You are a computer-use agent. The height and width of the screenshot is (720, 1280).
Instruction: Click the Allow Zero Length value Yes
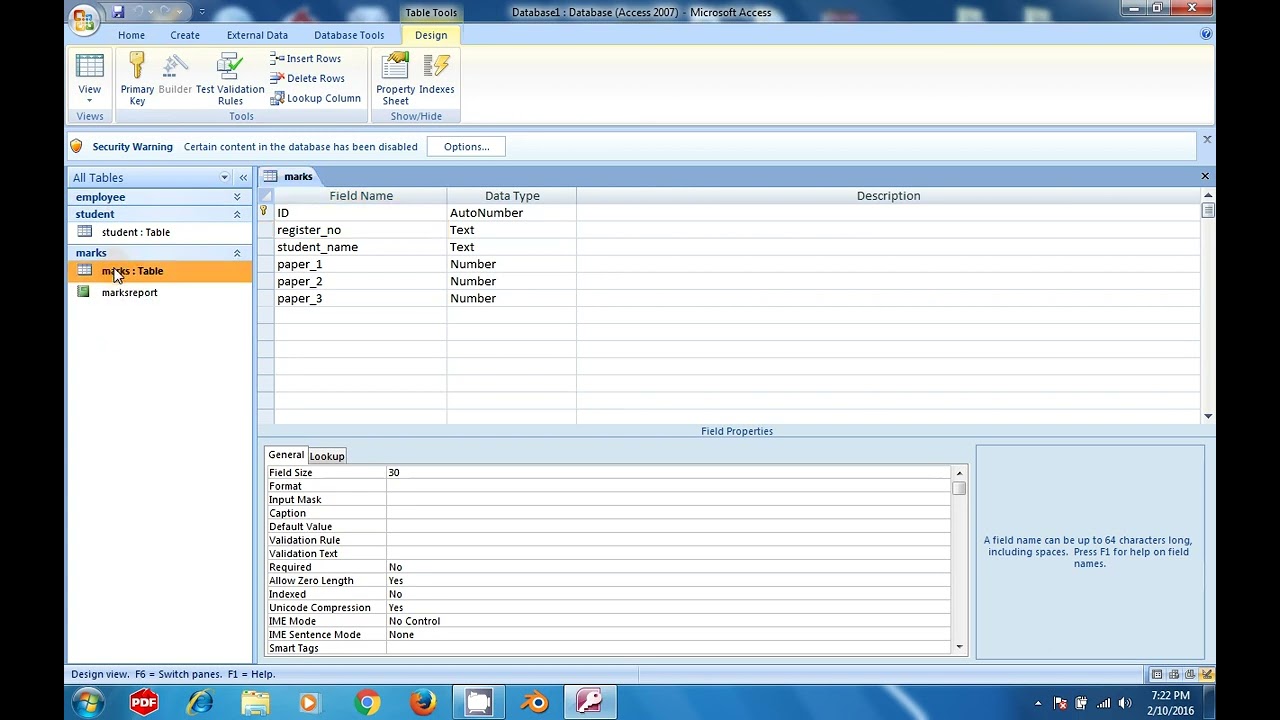point(668,581)
